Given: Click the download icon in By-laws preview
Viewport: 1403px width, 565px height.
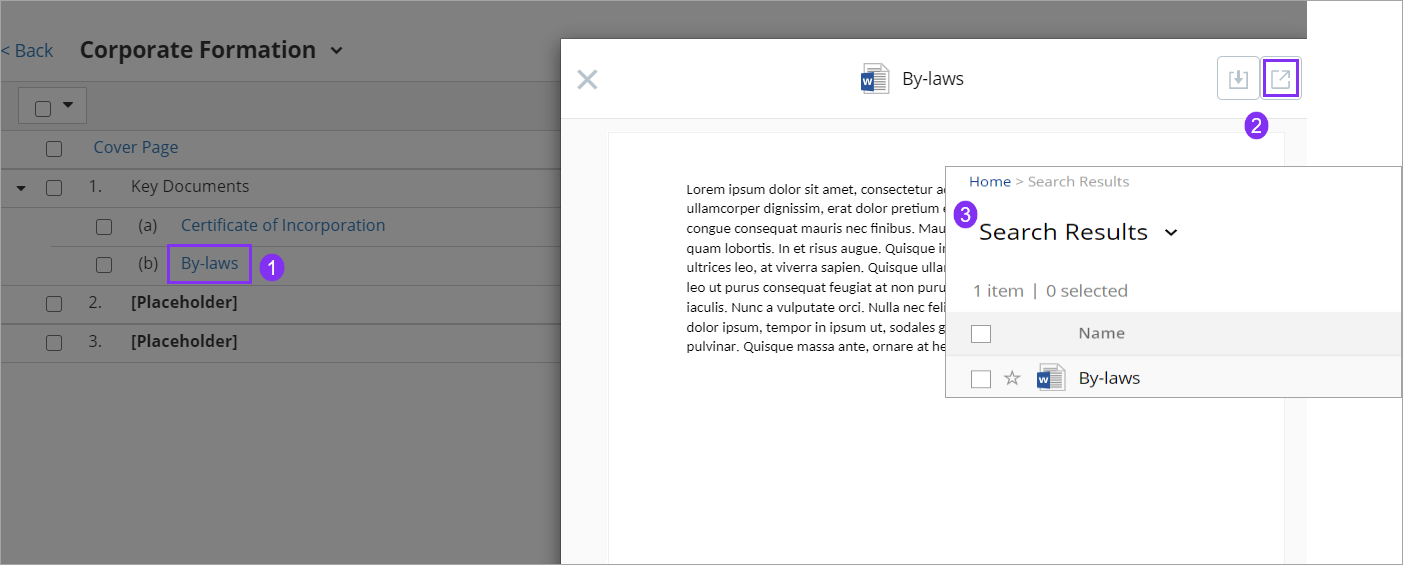Looking at the screenshot, I should [1238, 79].
